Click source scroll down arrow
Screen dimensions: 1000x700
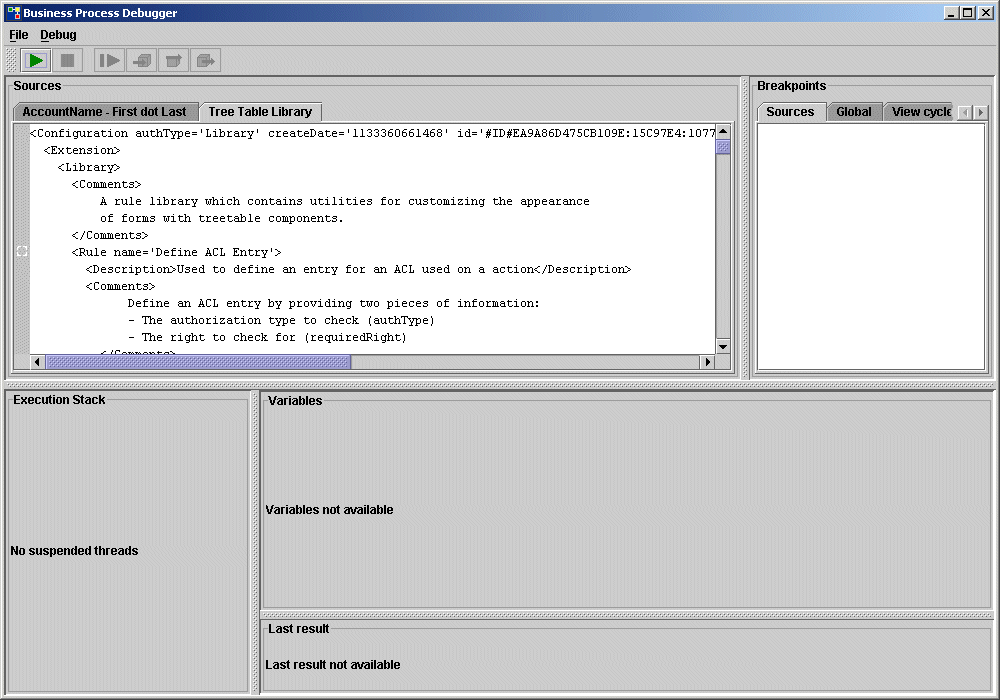click(x=723, y=347)
